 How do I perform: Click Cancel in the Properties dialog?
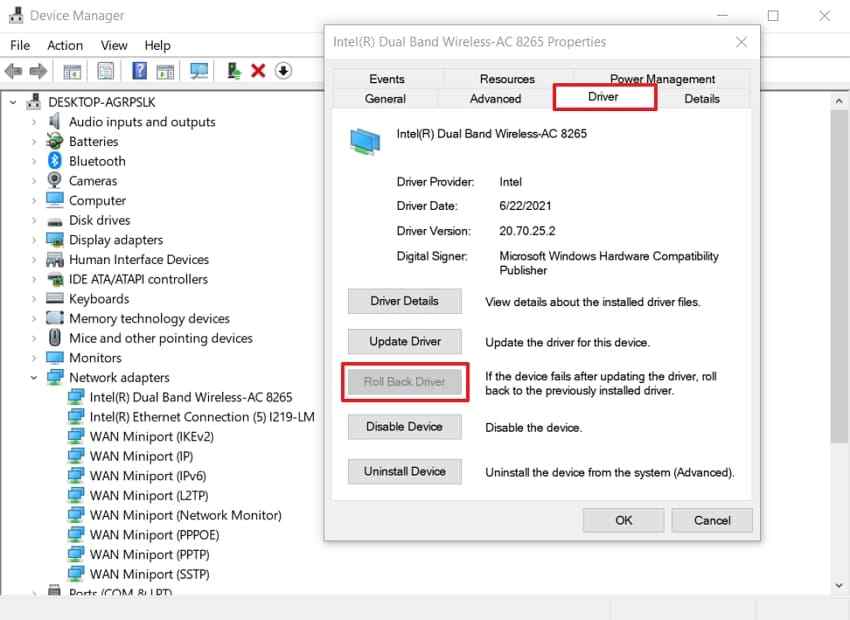[712, 520]
